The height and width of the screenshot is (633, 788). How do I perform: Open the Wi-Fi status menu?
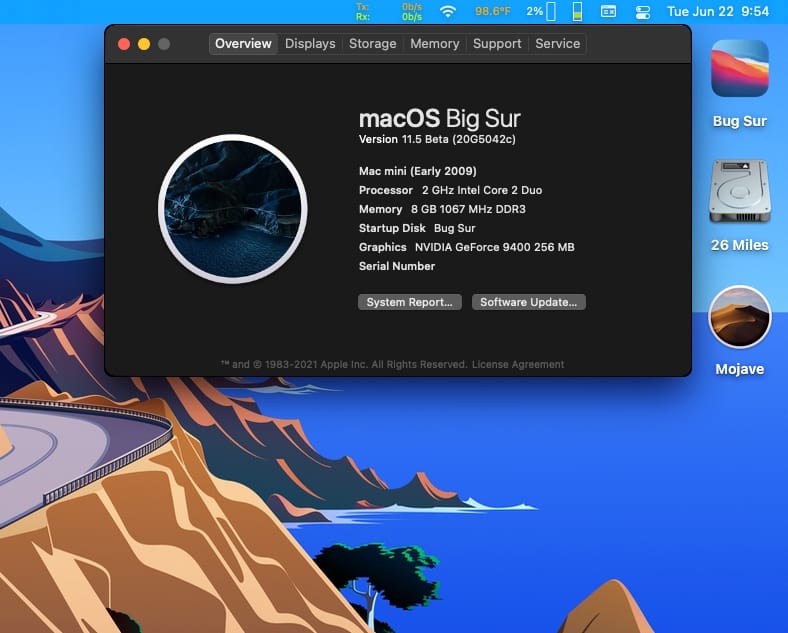(x=448, y=11)
